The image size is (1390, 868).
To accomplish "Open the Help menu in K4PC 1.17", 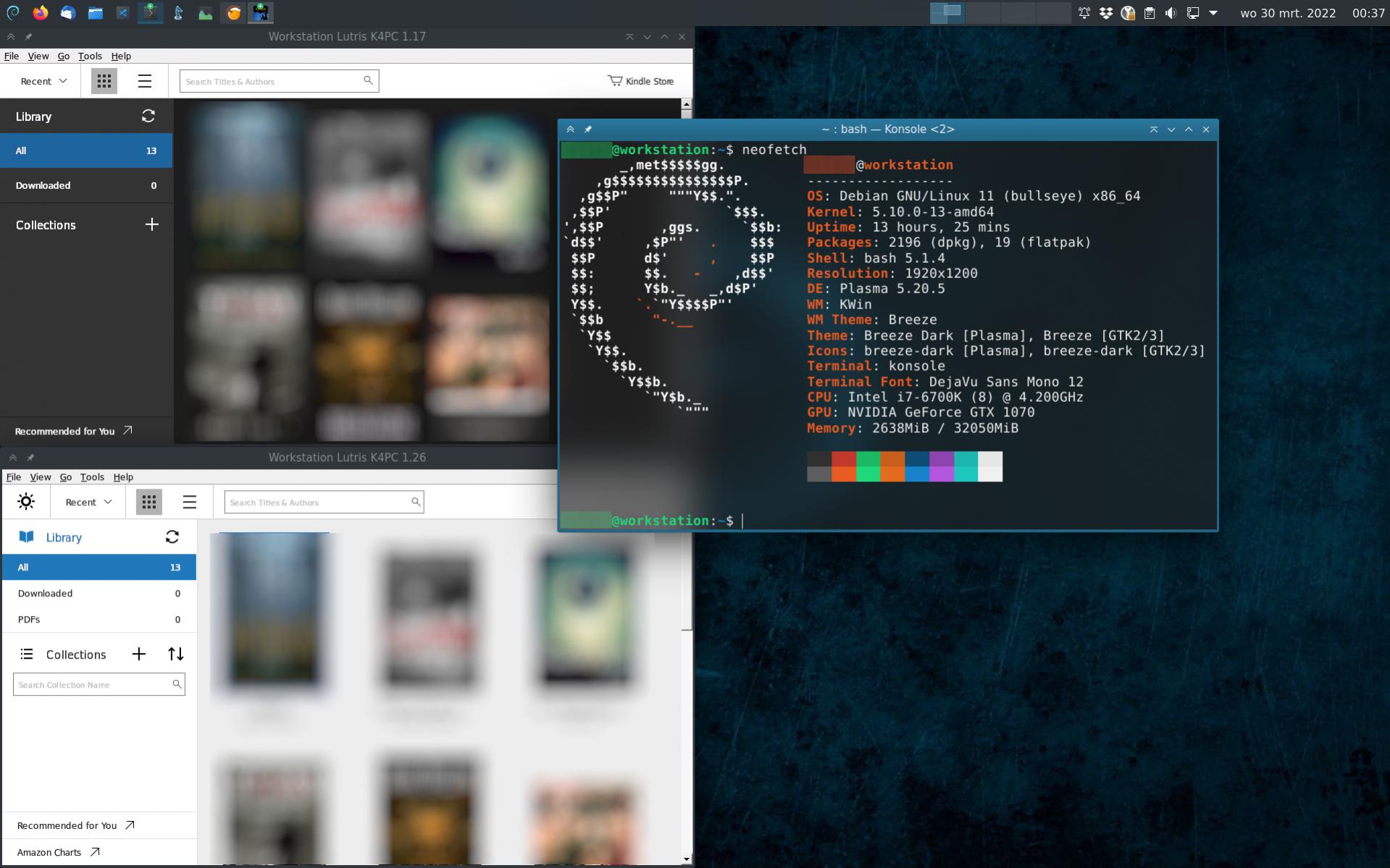I will [x=121, y=56].
